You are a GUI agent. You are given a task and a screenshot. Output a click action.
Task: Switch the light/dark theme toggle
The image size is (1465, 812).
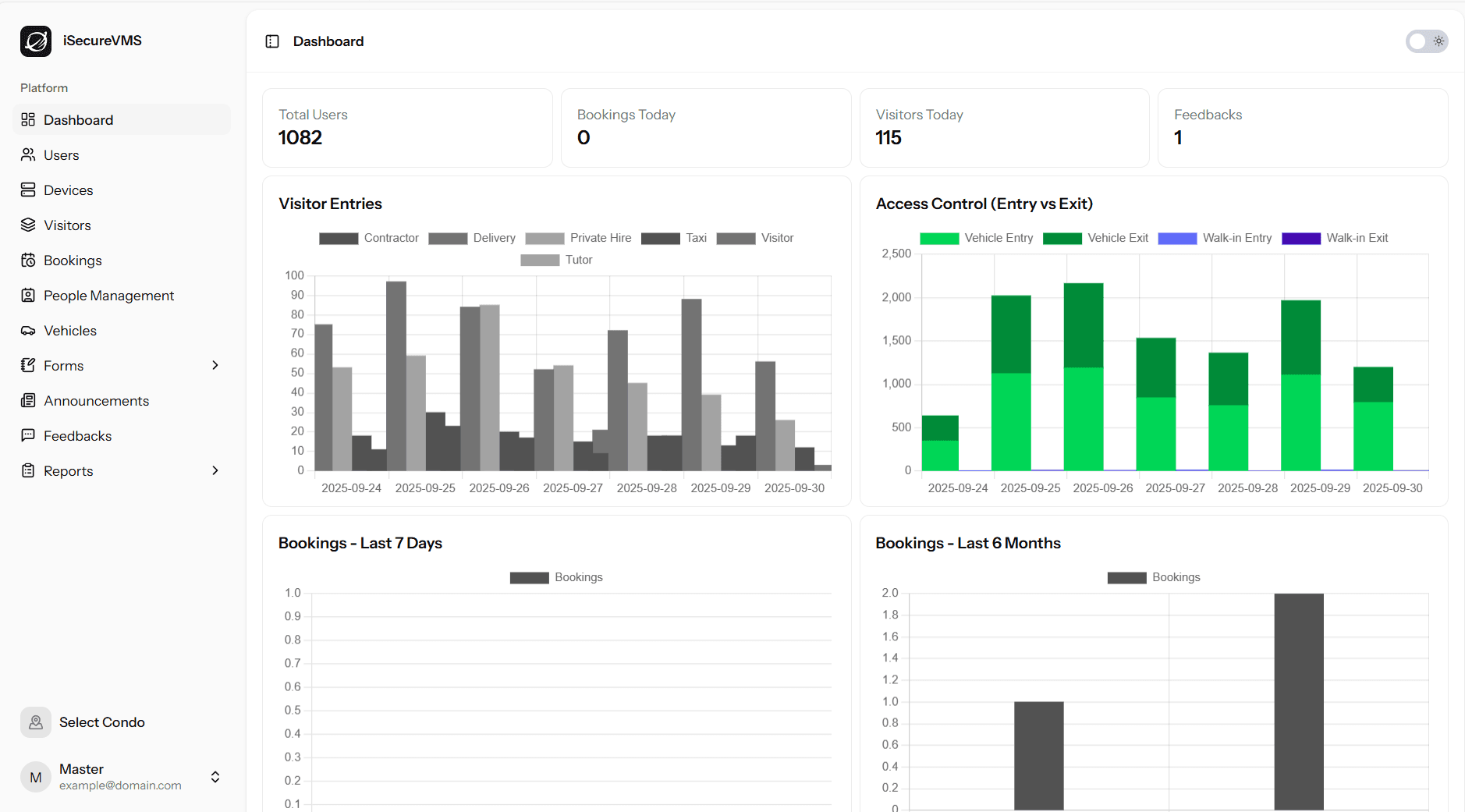[x=1426, y=41]
